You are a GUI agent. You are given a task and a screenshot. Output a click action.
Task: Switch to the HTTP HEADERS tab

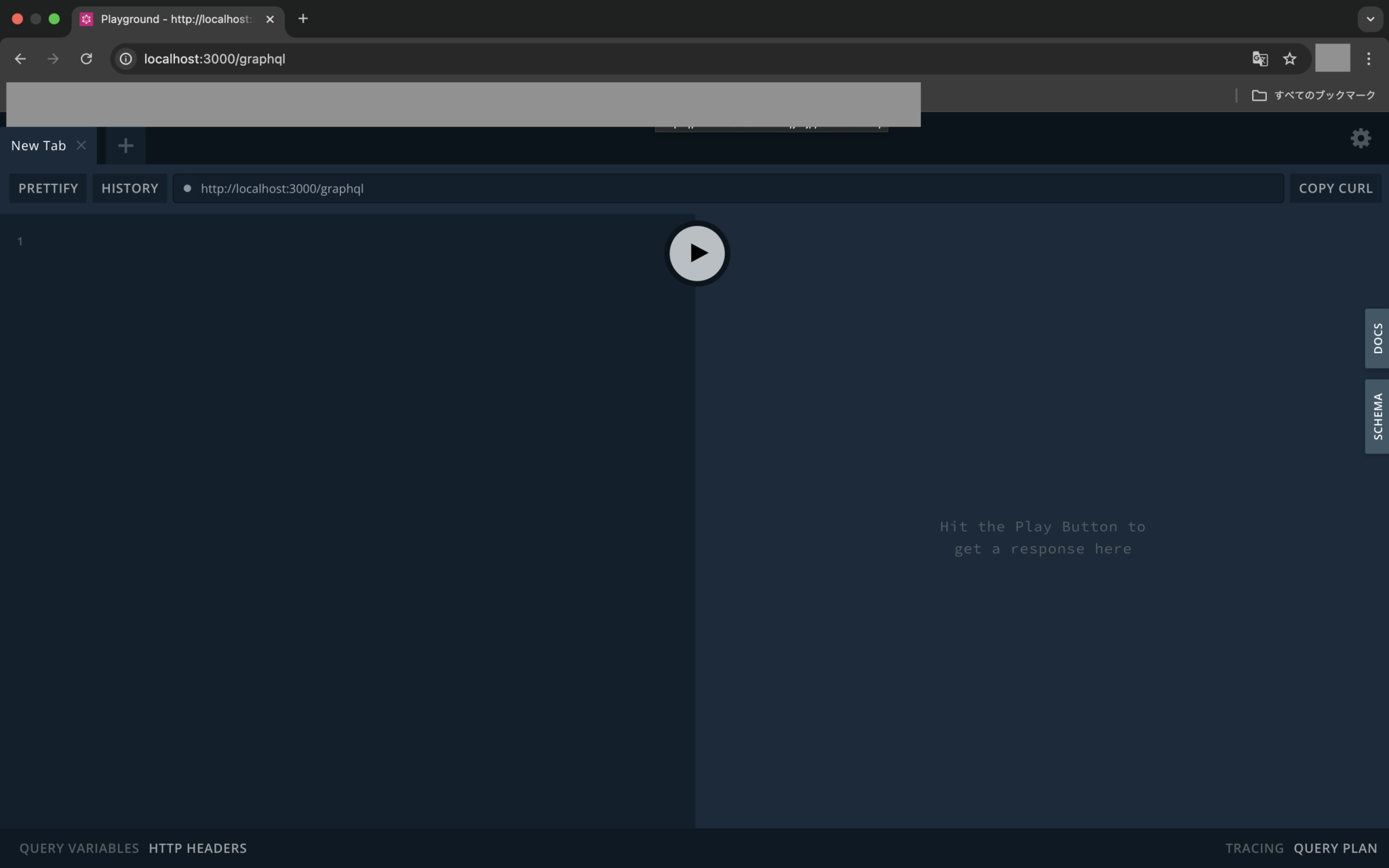point(197,848)
